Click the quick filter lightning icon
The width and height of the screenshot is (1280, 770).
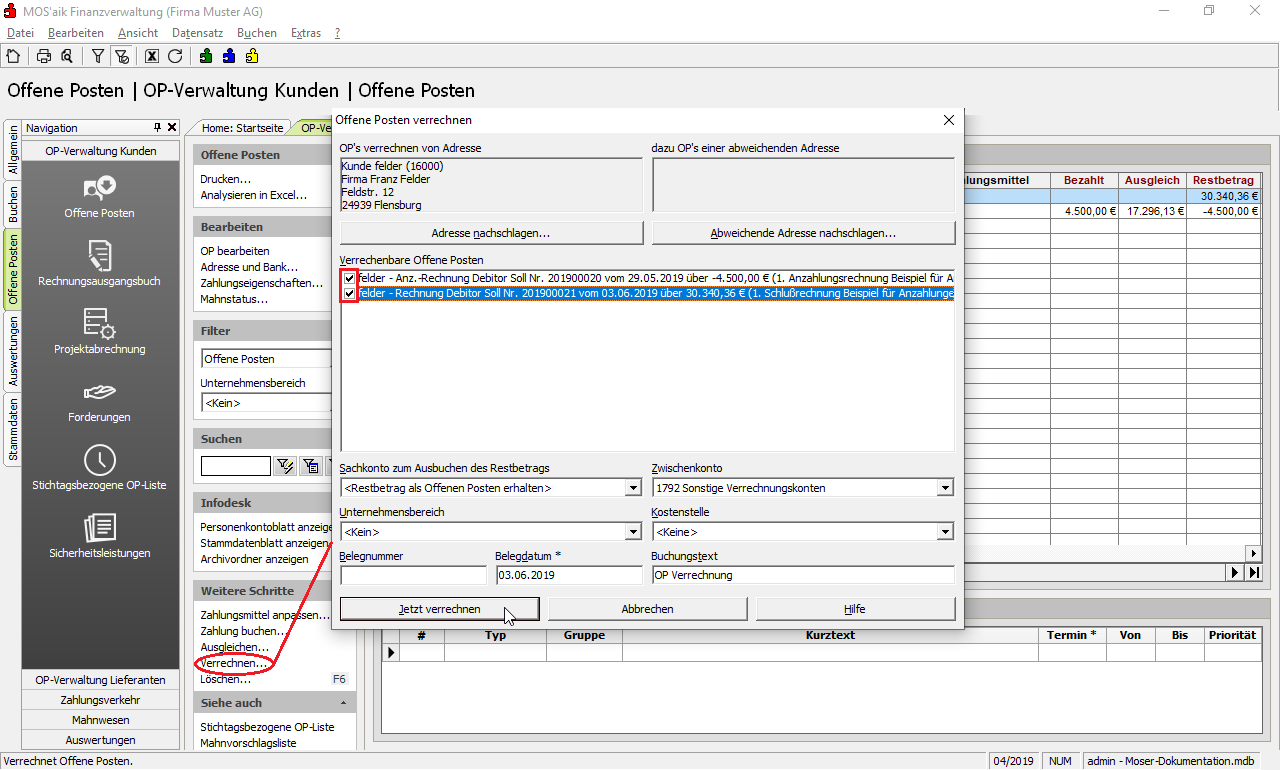coord(285,466)
